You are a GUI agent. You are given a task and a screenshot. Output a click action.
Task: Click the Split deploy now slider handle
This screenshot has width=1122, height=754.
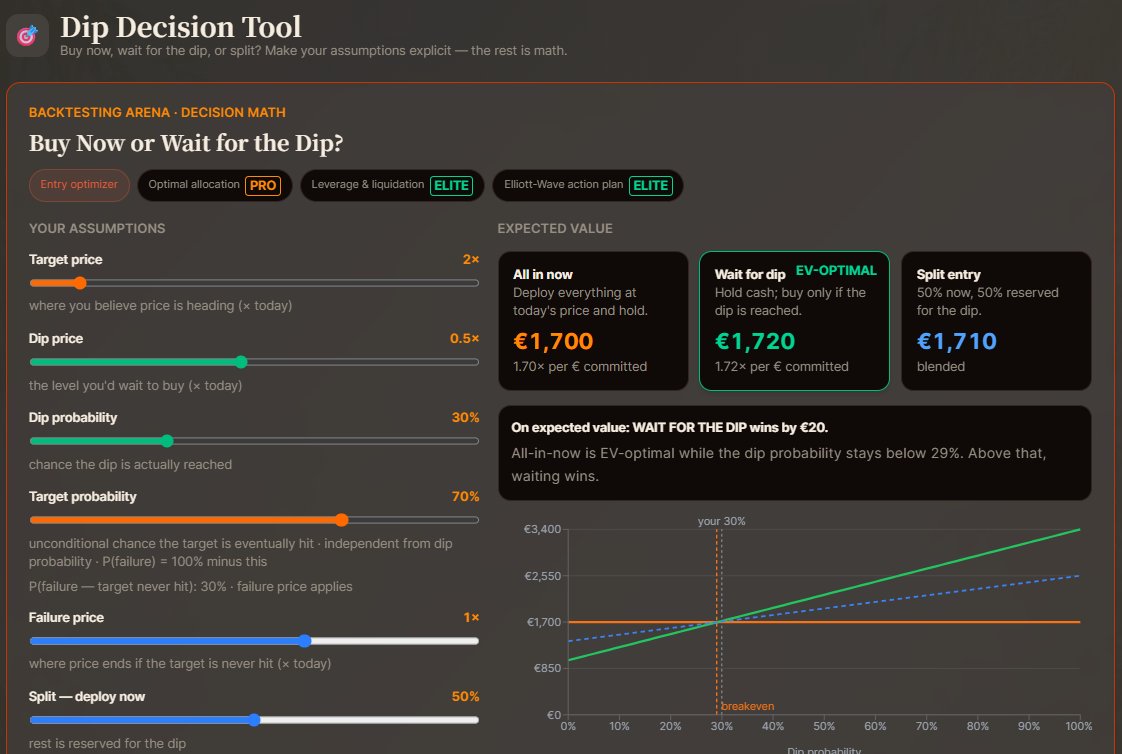254,720
